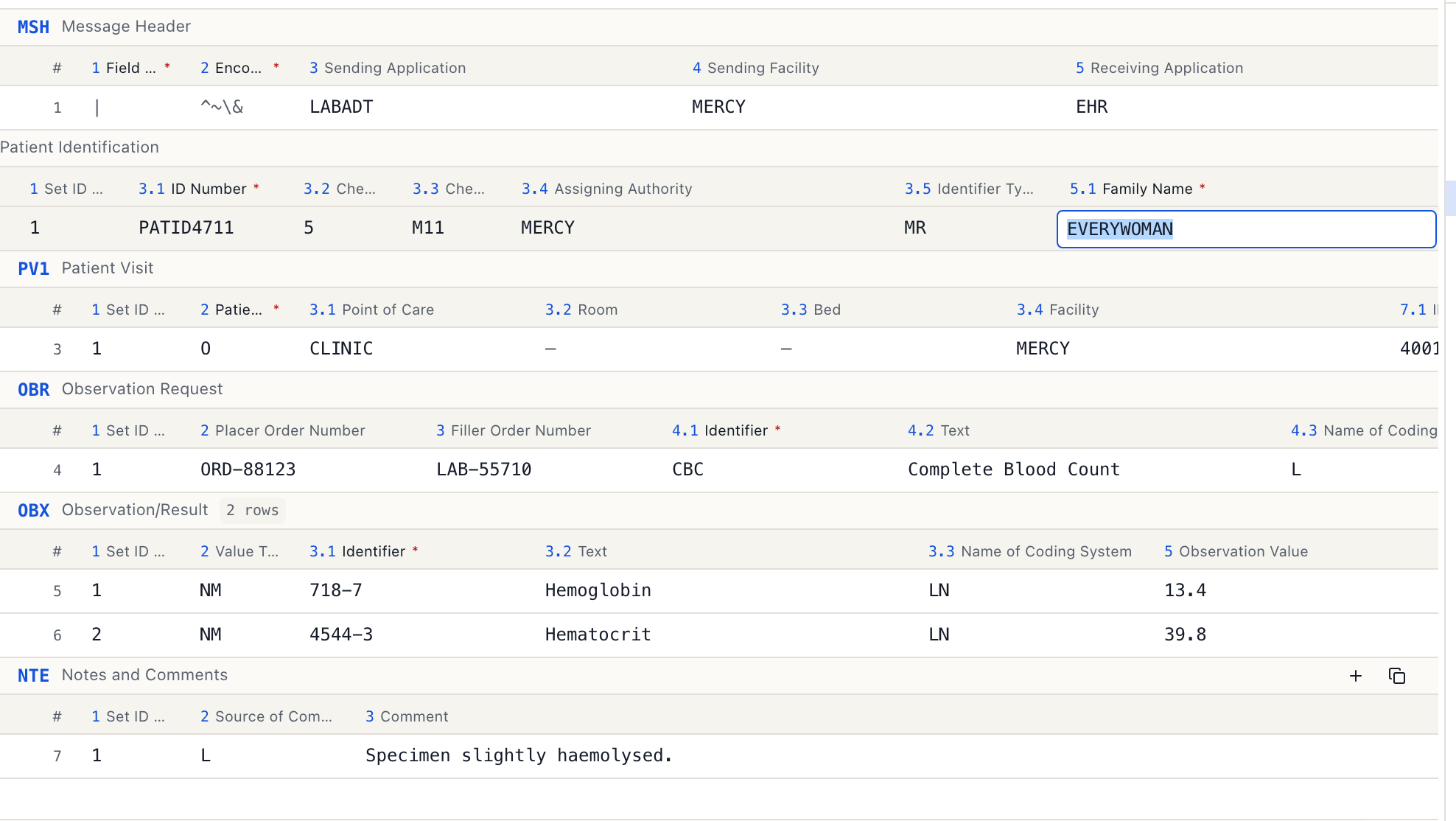1456x821 pixels.
Task: Select the 13.4 observation value
Action: pos(1185,590)
